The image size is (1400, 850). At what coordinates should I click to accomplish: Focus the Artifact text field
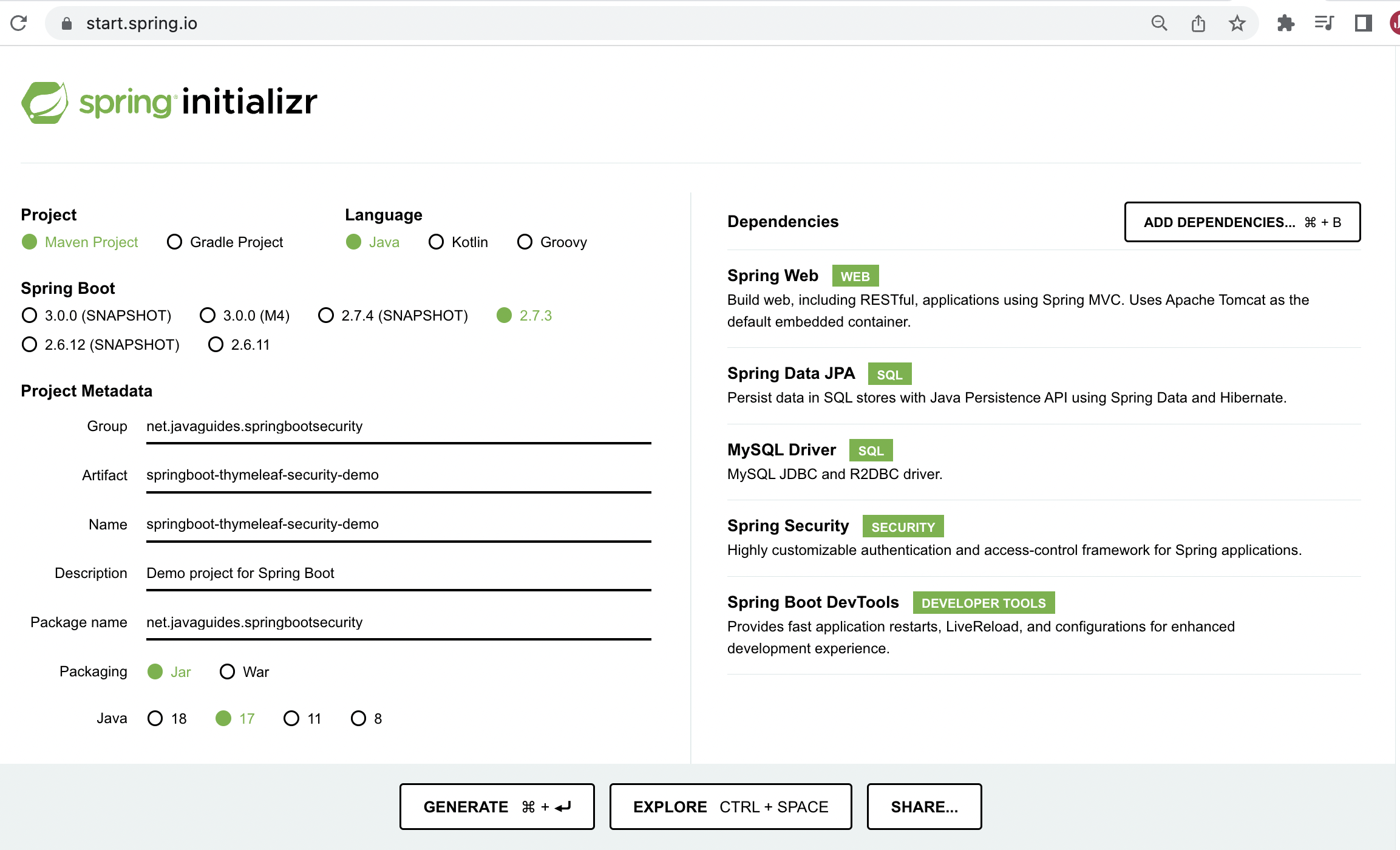coord(398,475)
